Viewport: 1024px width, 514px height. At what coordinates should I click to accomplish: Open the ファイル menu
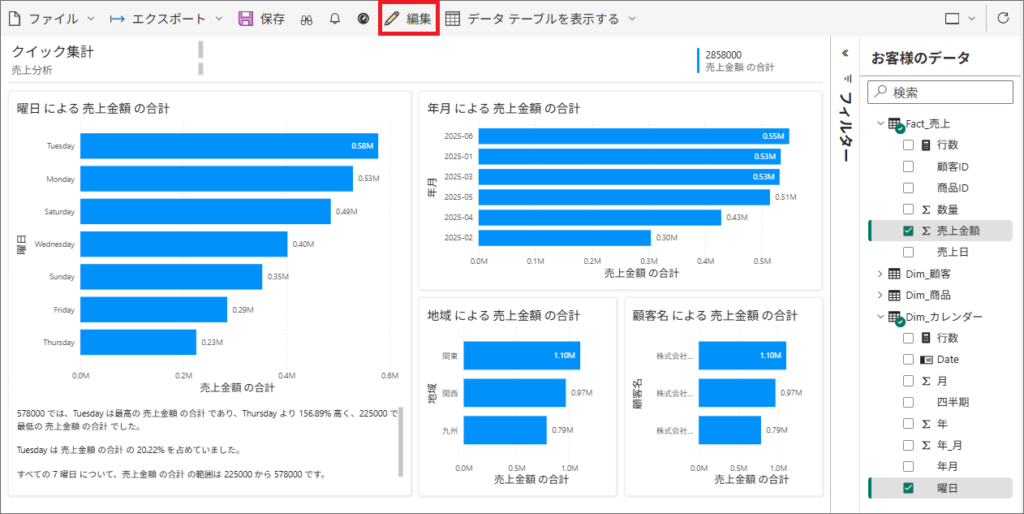52,19
